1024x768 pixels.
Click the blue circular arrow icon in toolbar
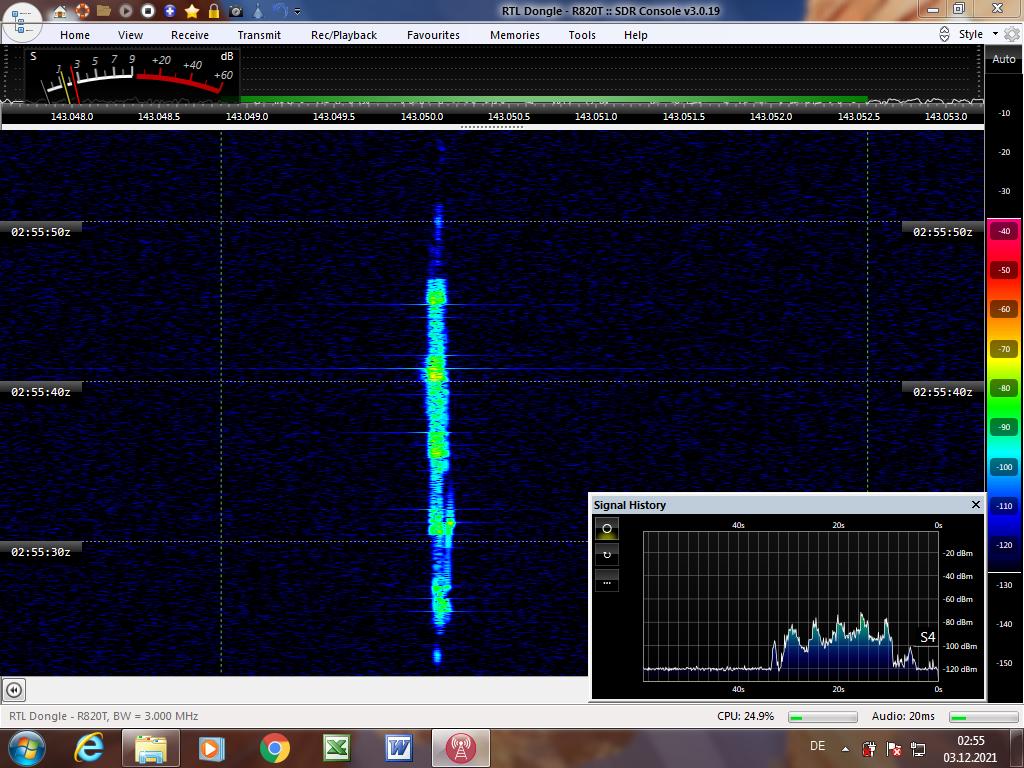point(280,10)
